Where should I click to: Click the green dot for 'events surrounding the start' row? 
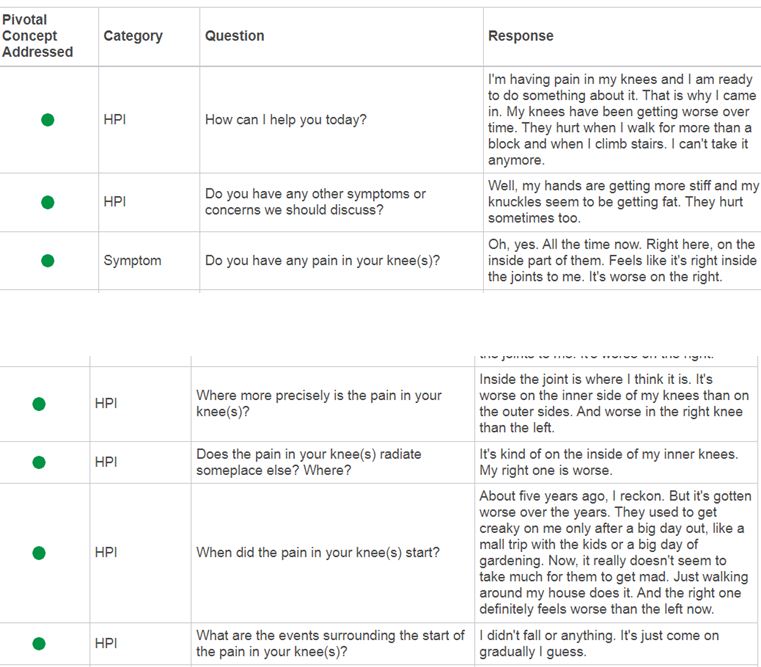click(39, 644)
